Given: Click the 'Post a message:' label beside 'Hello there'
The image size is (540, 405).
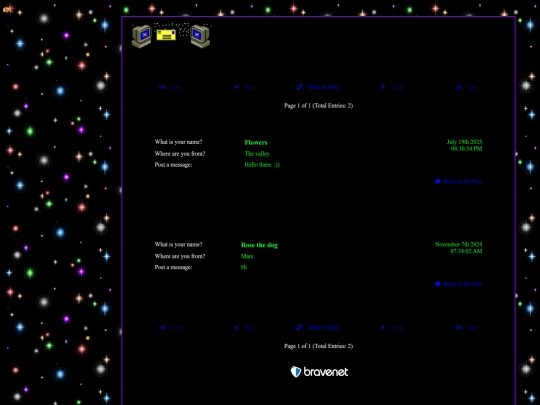Looking at the screenshot, I should 173,165.
